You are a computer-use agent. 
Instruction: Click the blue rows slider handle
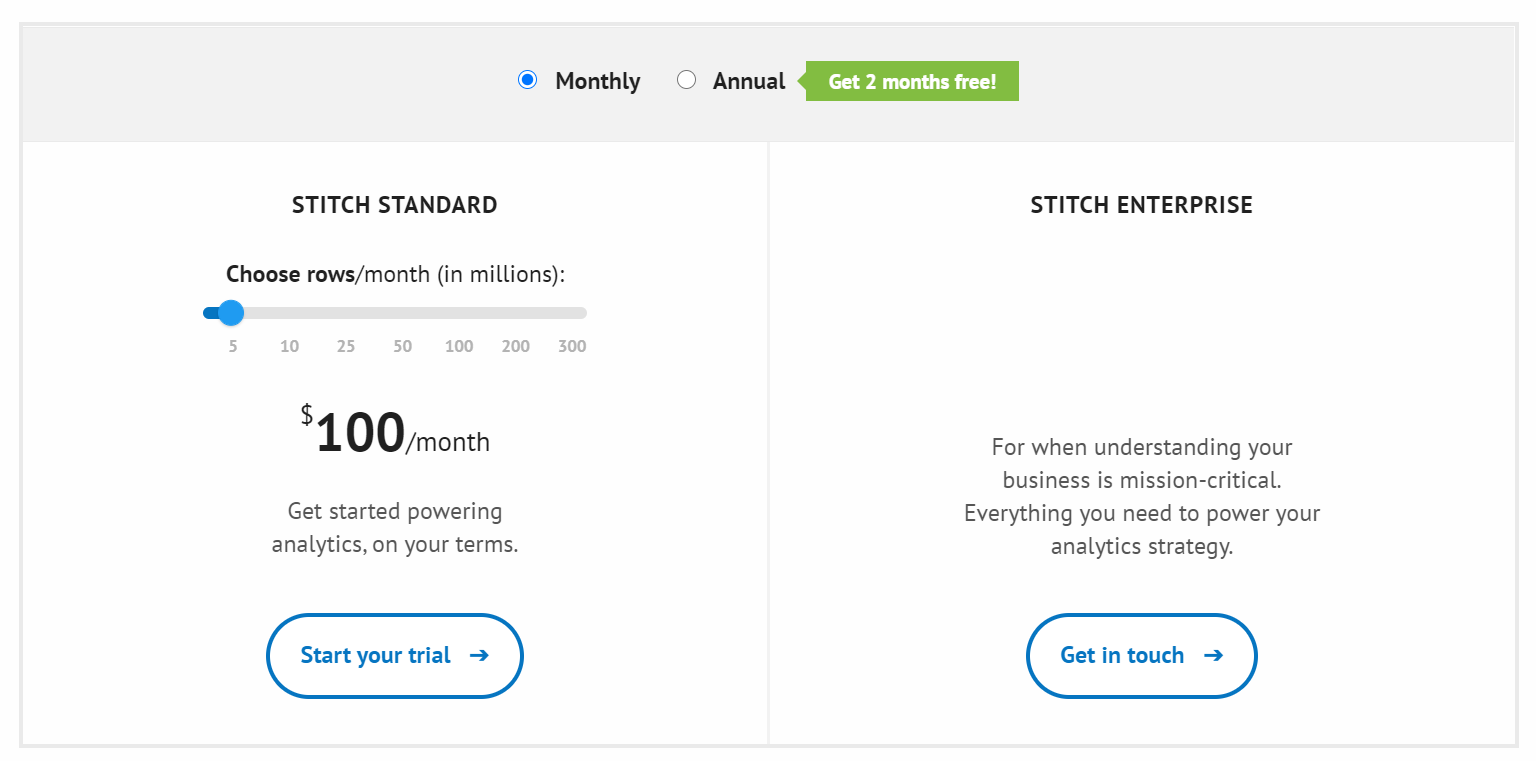(x=231, y=313)
